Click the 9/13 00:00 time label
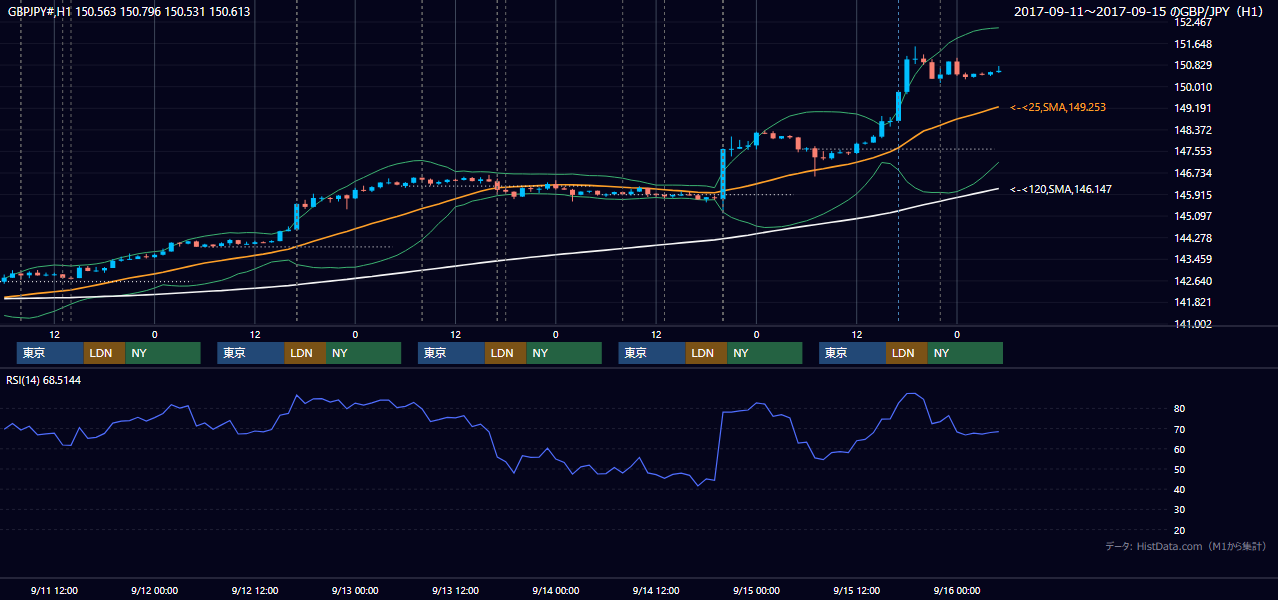The width and height of the screenshot is (1278, 600). point(355,591)
